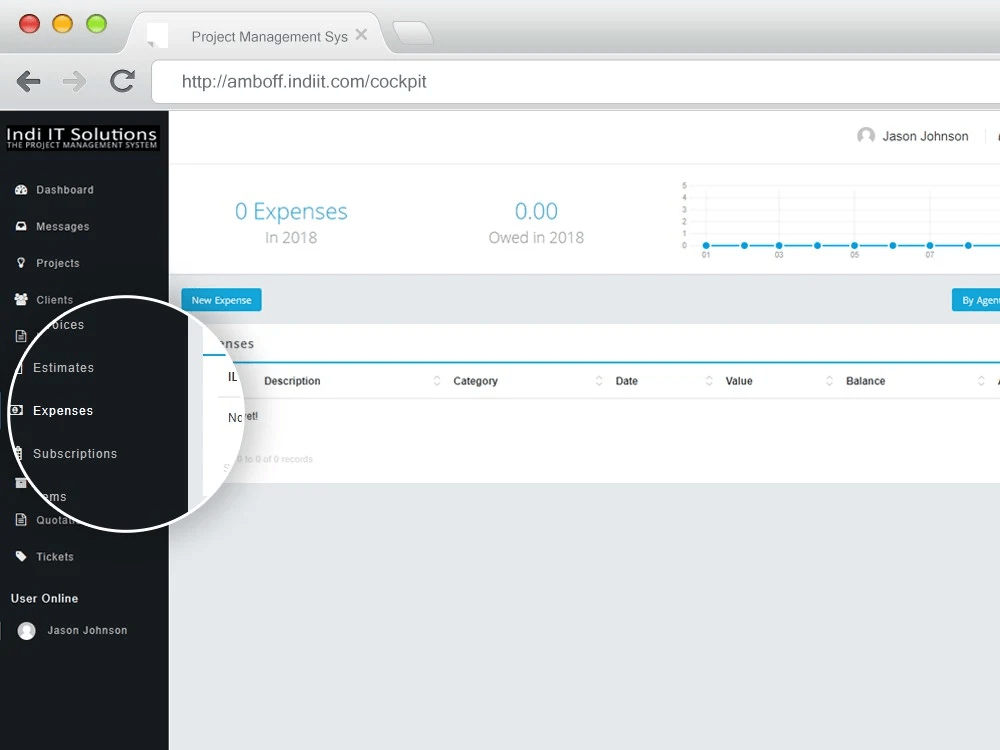The height and width of the screenshot is (750, 1000).
Task: Click online user avatar in sidebar
Action: click(26, 631)
